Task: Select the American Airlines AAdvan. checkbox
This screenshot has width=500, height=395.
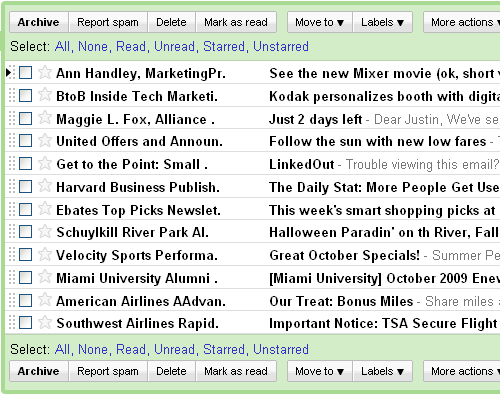Action: click(26, 300)
